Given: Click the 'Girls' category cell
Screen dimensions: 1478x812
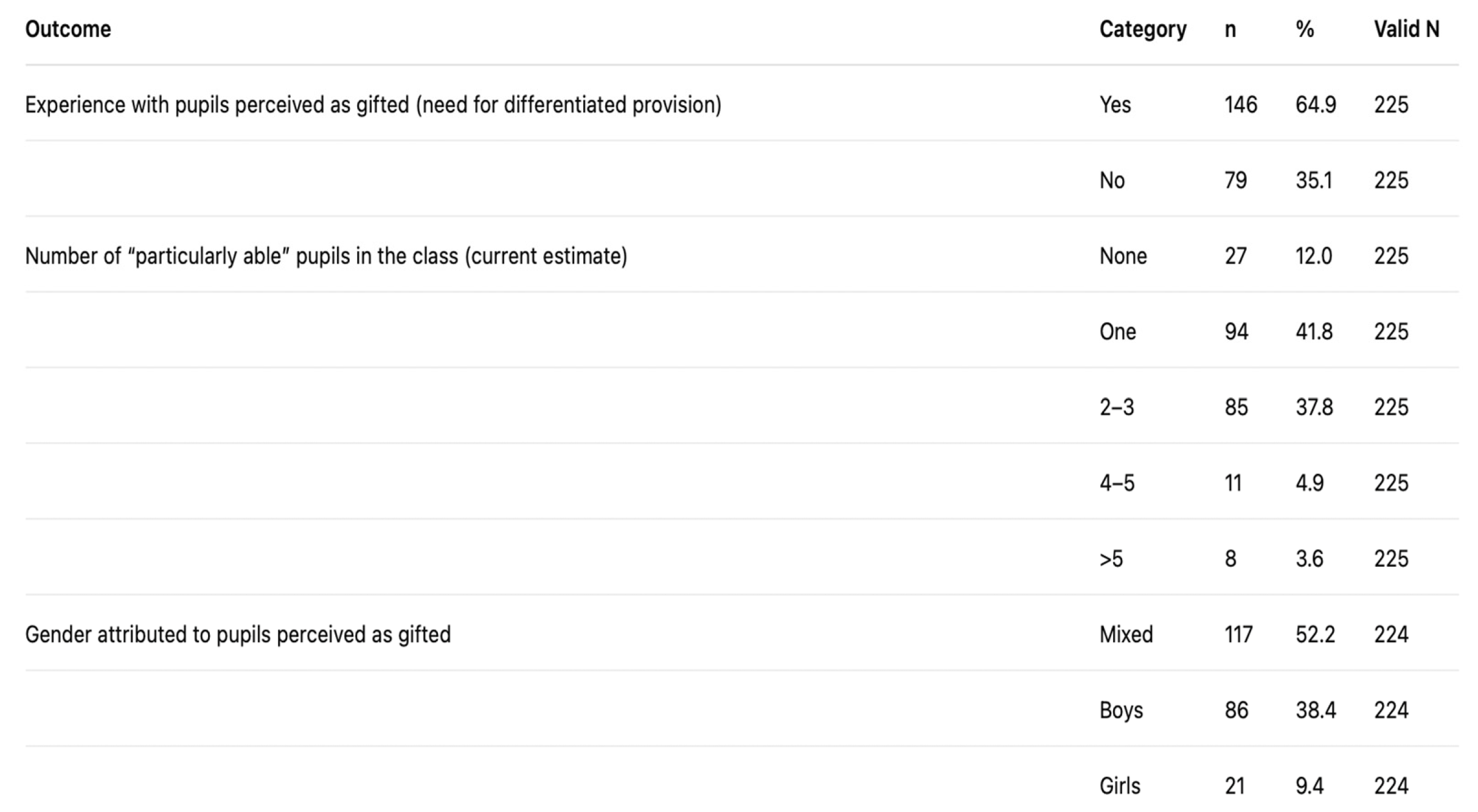Looking at the screenshot, I should point(1120,786).
